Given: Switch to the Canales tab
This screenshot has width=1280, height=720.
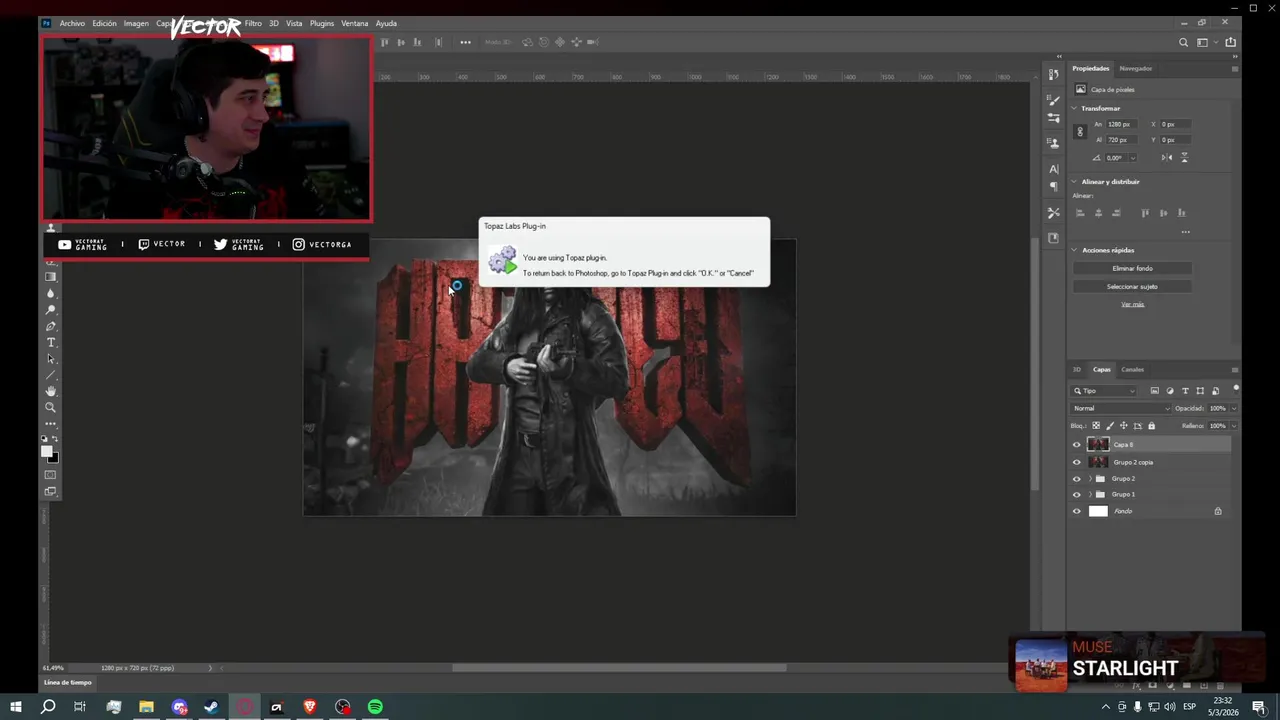Looking at the screenshot, I should (x=1132, y=369).
